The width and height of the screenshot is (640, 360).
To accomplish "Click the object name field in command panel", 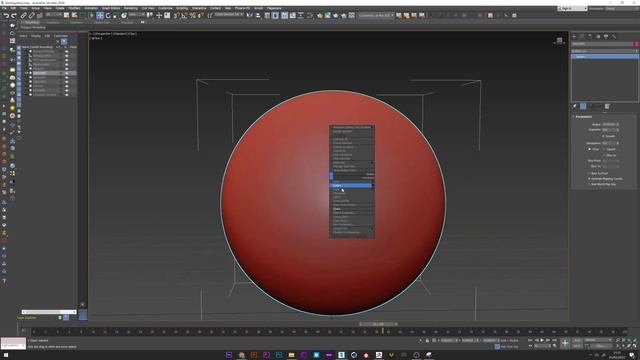I will click(x=602, y=44).
